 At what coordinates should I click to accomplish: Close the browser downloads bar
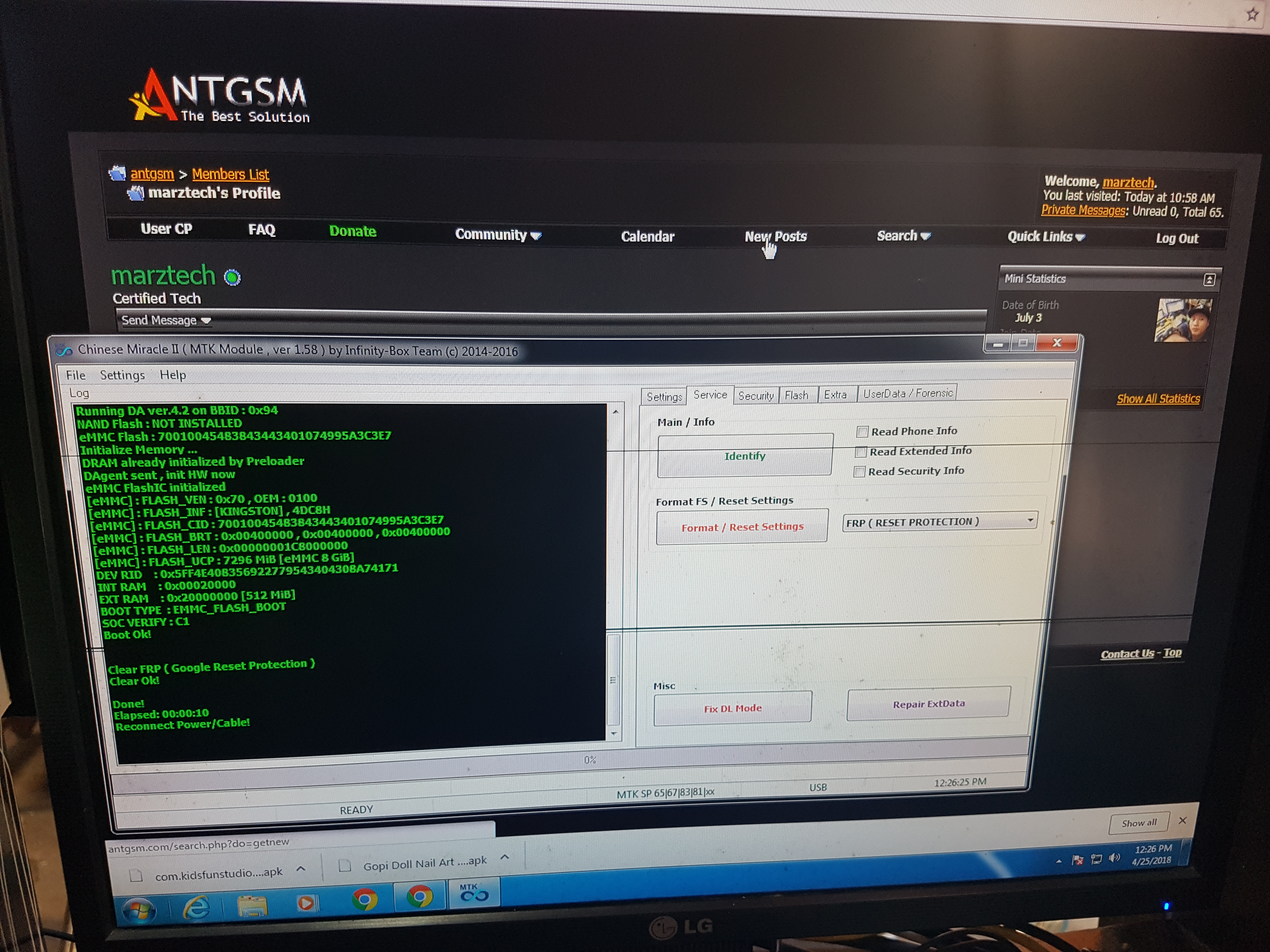(1183, 821)
